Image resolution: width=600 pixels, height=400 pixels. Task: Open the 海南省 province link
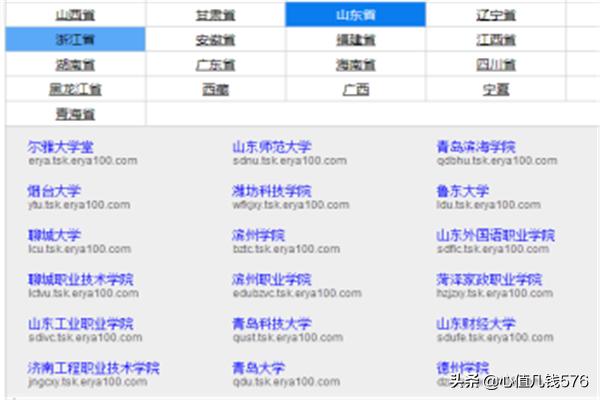click(355, 65)
